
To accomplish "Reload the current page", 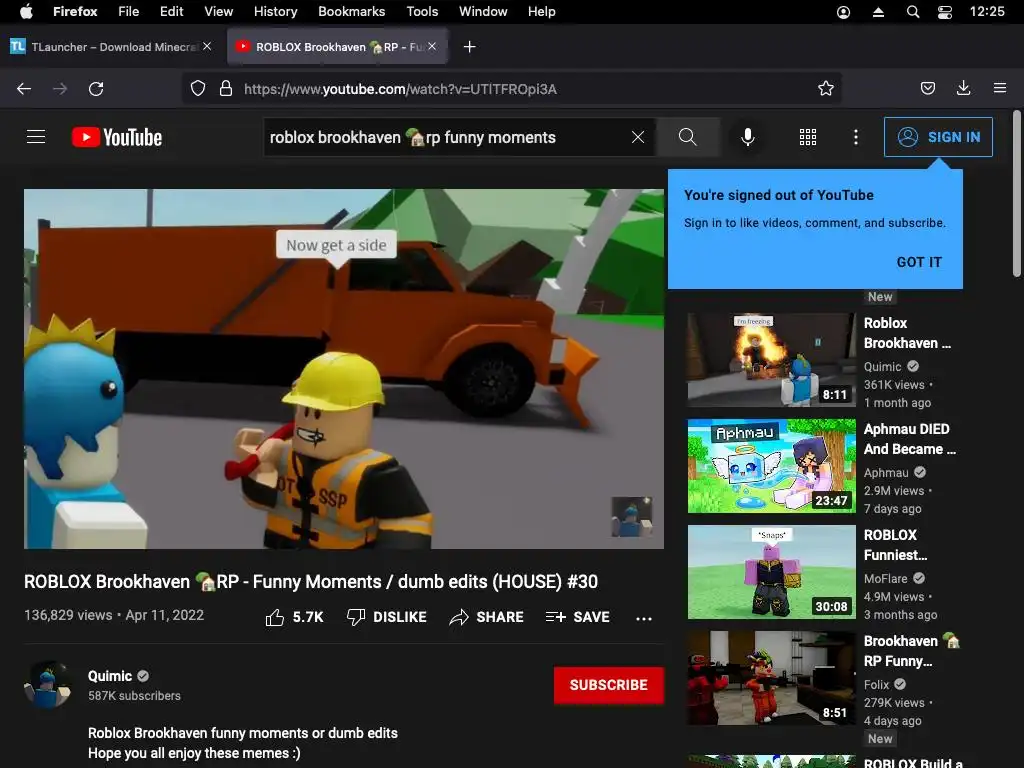I will click(96, 89).
